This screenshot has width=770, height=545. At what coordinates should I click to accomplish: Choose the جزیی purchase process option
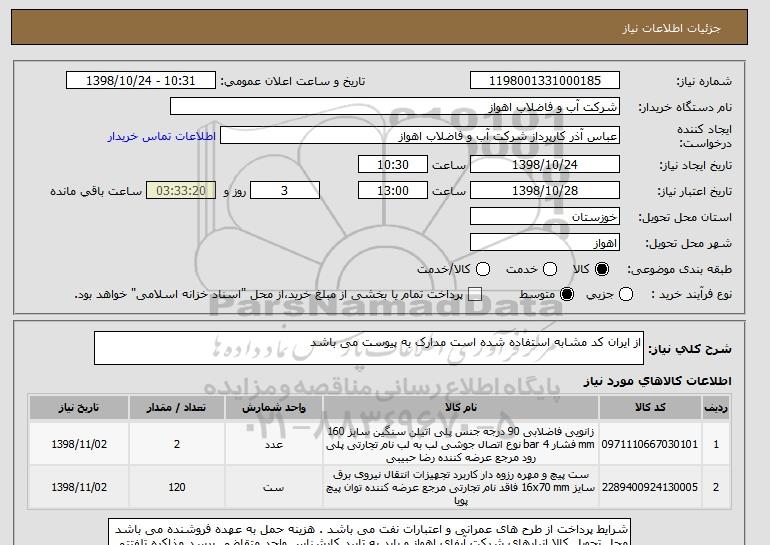pyautogui.click(x=626, y=295)
